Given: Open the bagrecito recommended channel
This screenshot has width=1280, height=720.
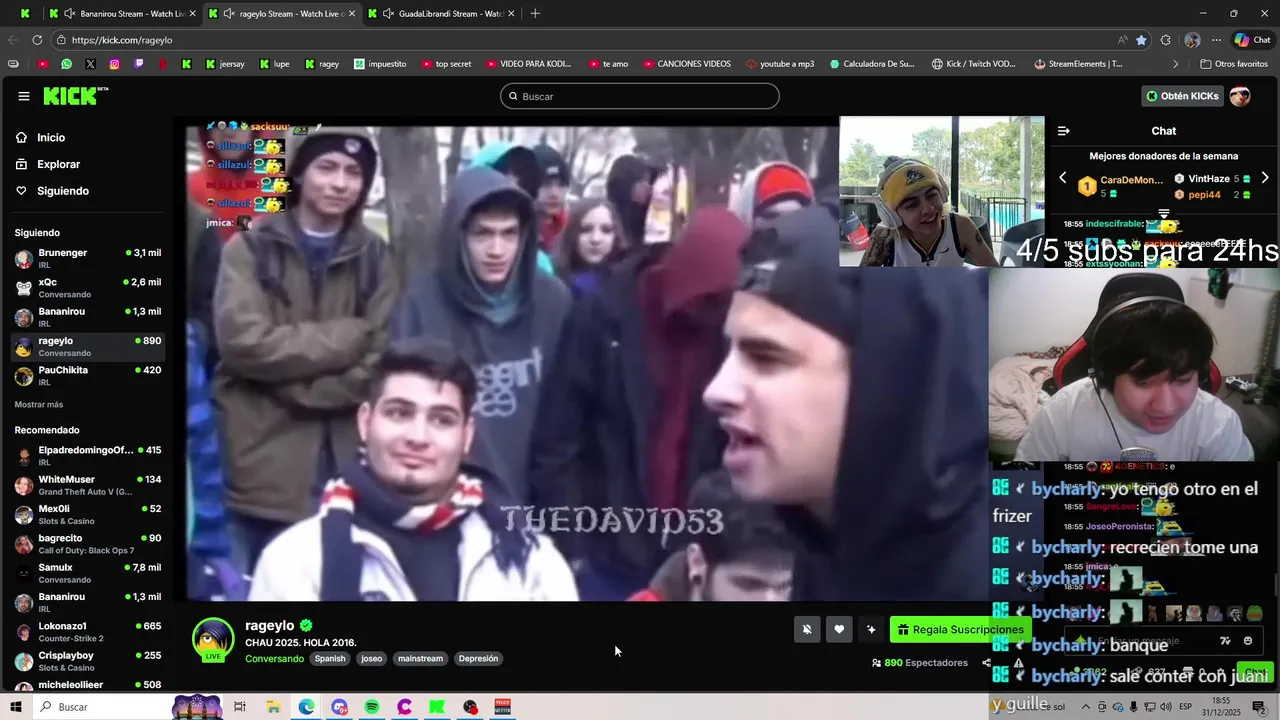Looking at the screenshot, I should click(x=88, y=544).
